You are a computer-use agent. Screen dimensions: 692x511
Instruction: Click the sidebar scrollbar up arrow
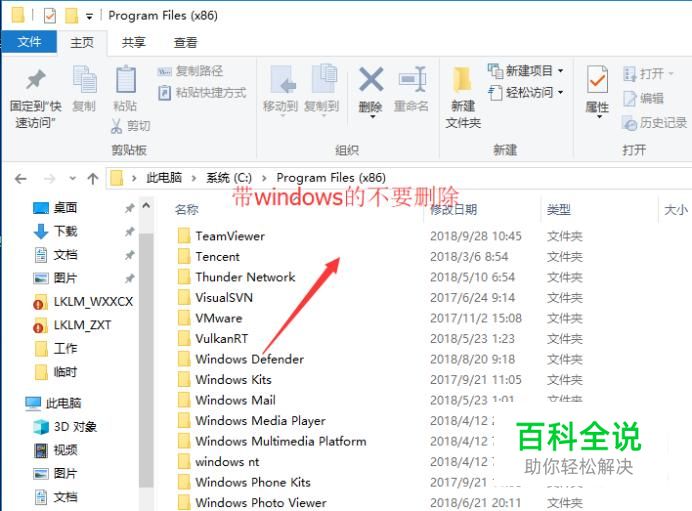pos(146,206)
